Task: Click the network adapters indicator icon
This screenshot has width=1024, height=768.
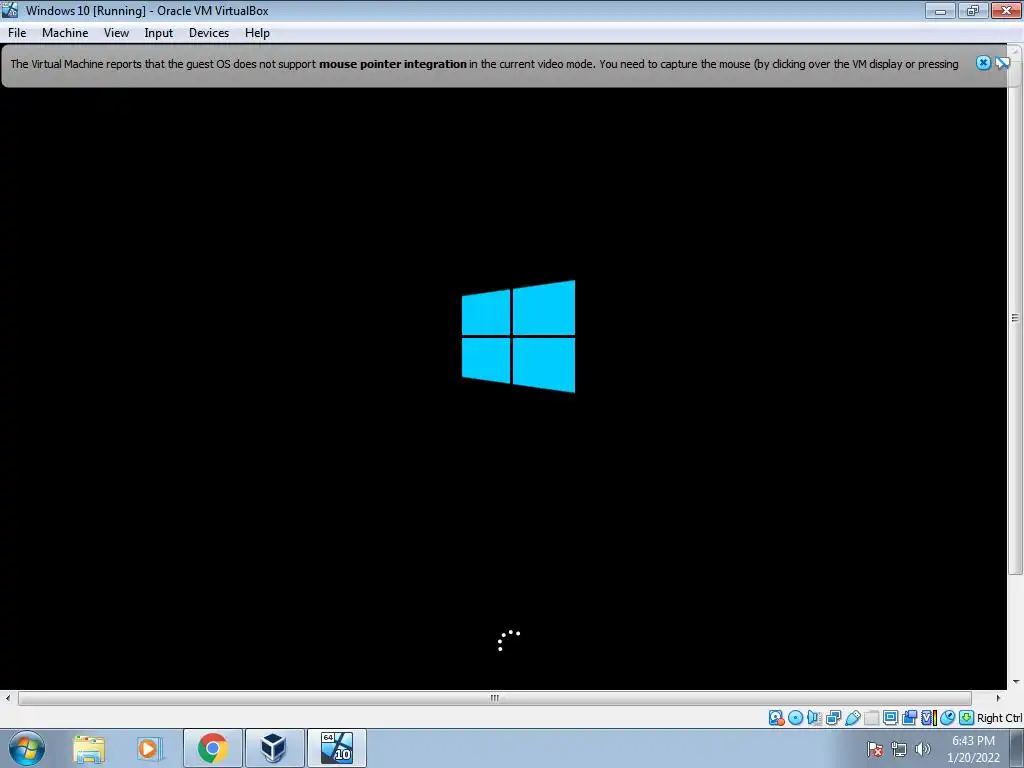Action: pyautogui.click(x=833, y=718)
